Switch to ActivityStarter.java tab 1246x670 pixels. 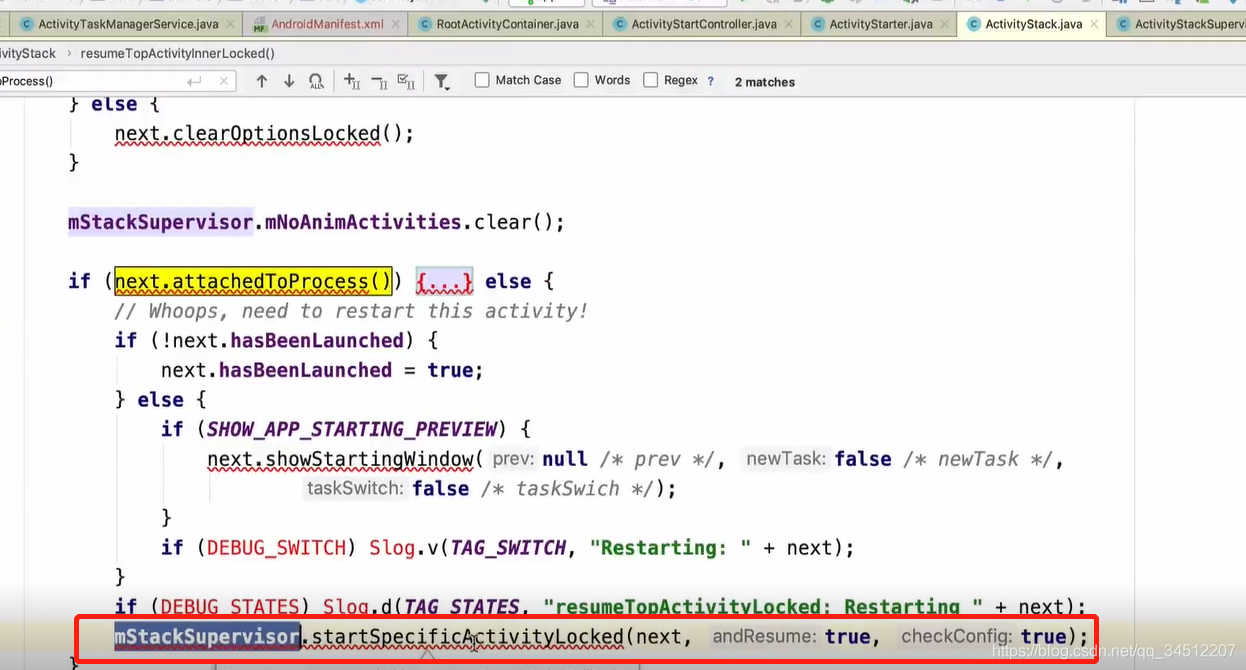pos(881,24)
